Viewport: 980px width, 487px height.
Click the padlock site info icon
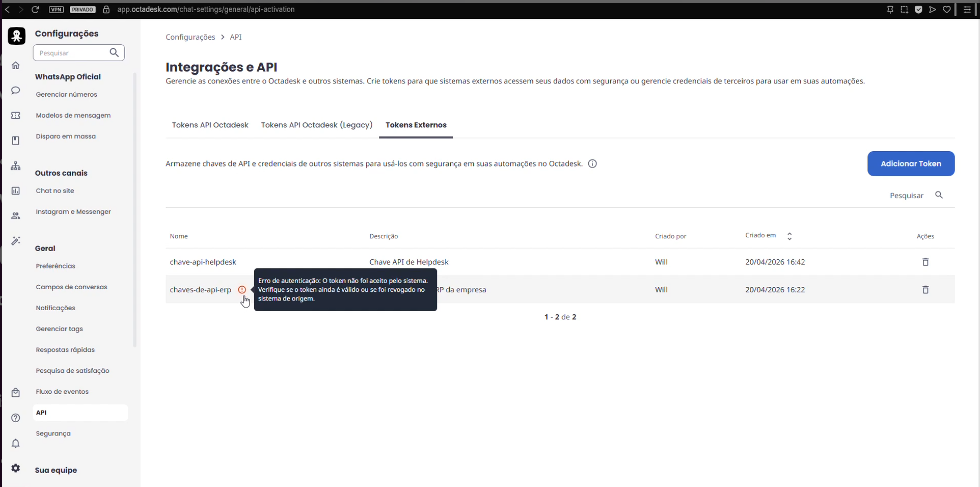pyautogui.click(x=106, y=9)
